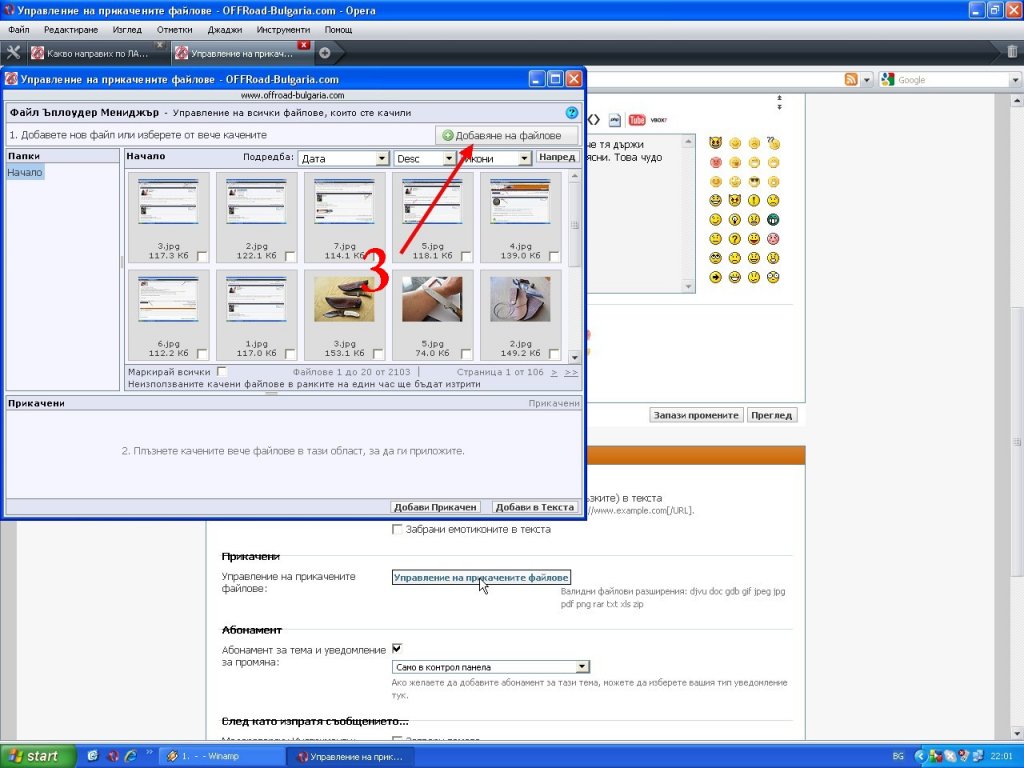Switch to the 'Какво направих по ЛА' tab
1024x768 pixels.
click(97, 53)
